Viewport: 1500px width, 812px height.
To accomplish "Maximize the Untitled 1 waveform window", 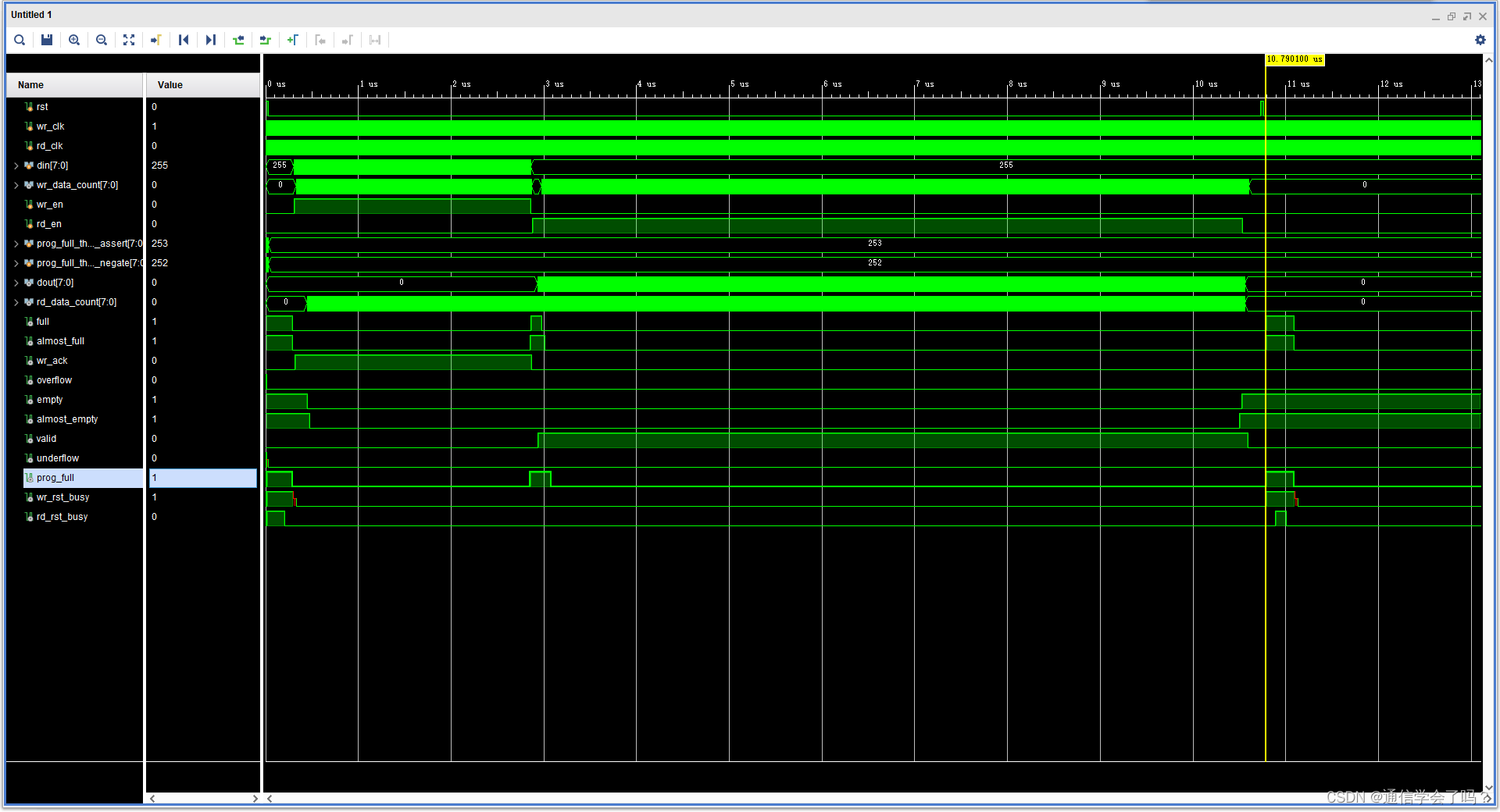I will pyautogui.click(x=1452, y=16).
